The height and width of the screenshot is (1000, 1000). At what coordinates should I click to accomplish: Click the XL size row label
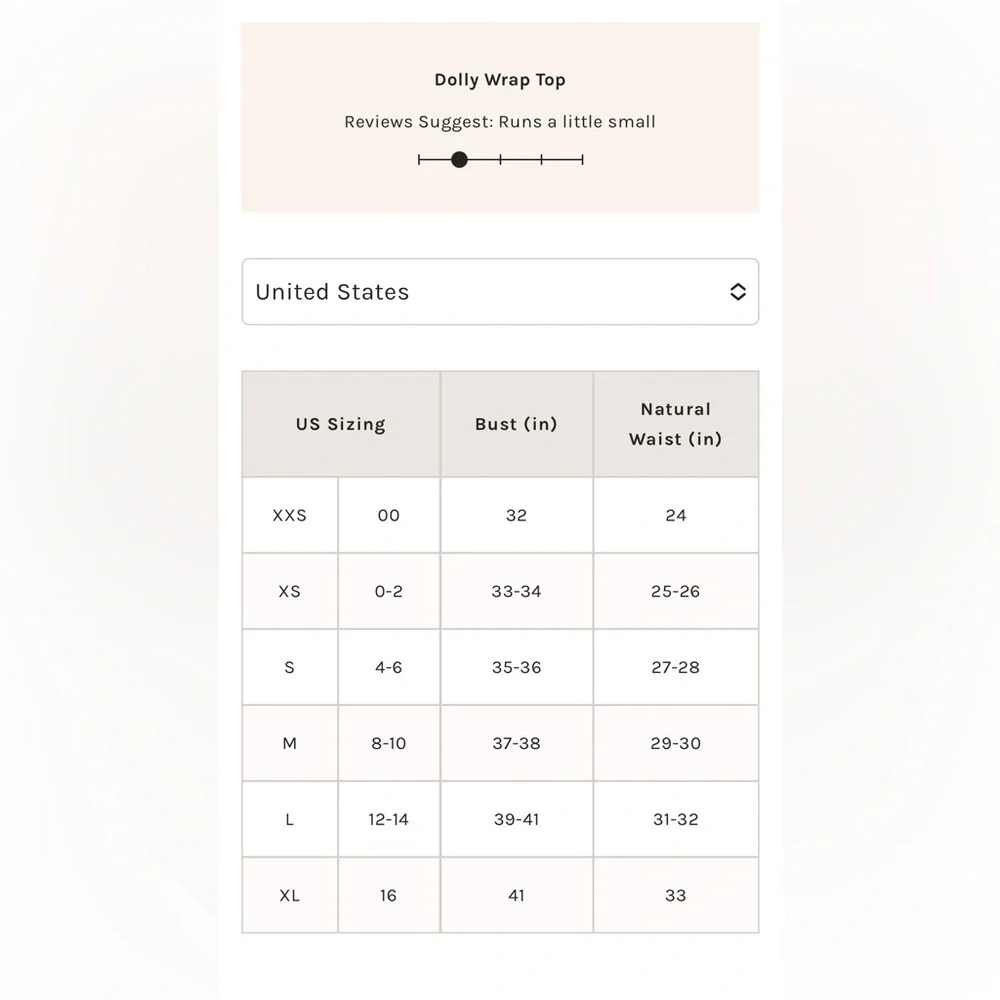click(290, 895)
